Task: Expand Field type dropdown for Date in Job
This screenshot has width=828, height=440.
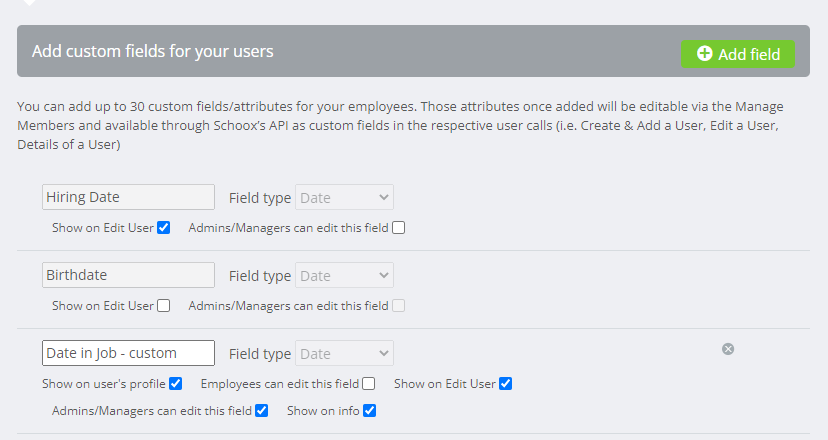Action: (x=344, y=353)
